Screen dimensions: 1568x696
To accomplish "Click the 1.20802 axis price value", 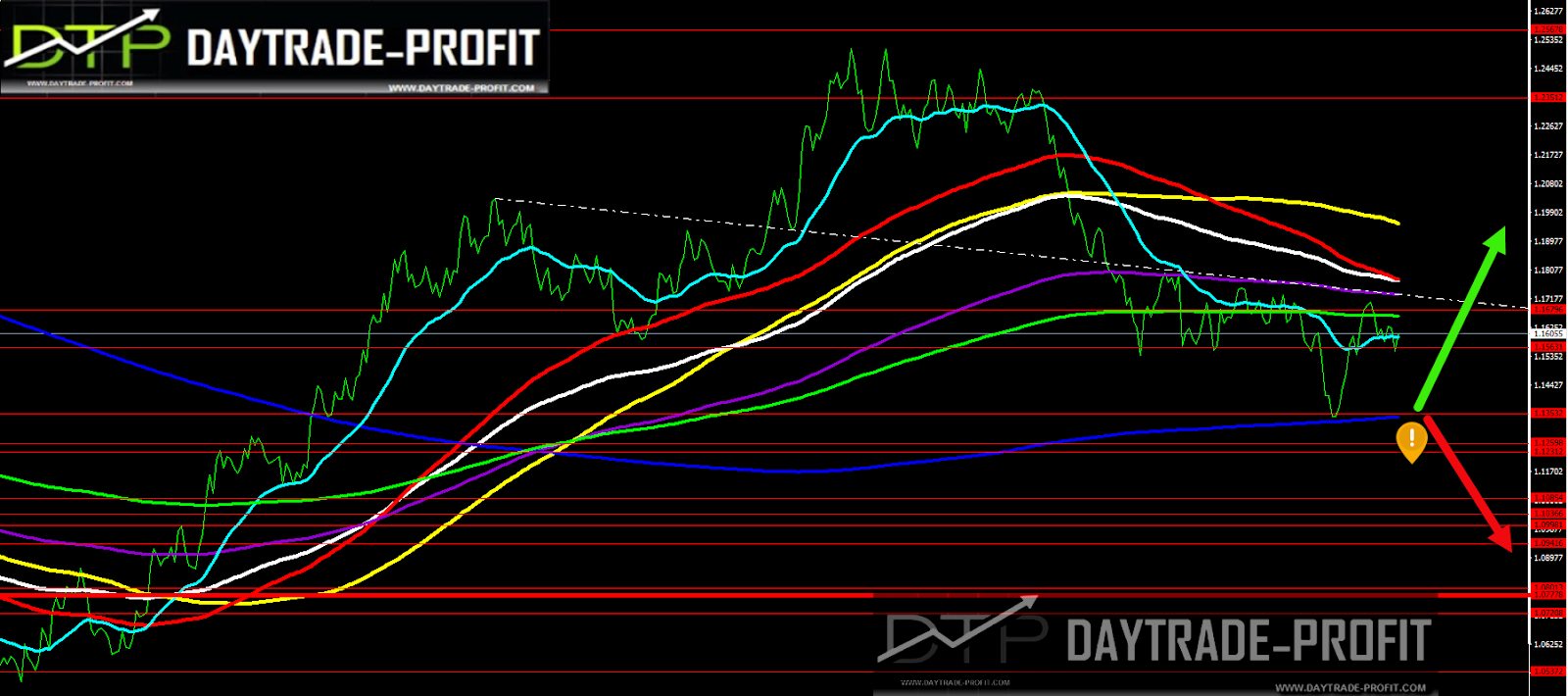I will (x=1548, y=184).
